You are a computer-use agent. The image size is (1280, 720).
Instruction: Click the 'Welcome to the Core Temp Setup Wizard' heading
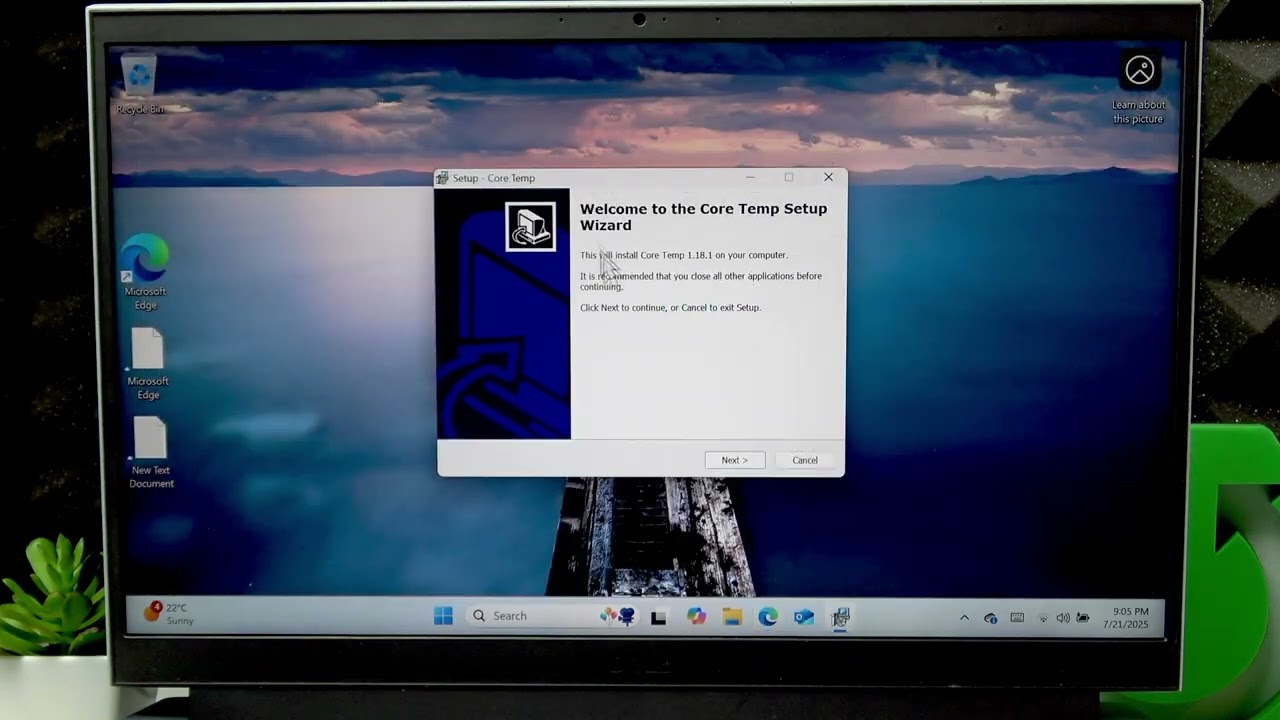(x=703, y=217)
